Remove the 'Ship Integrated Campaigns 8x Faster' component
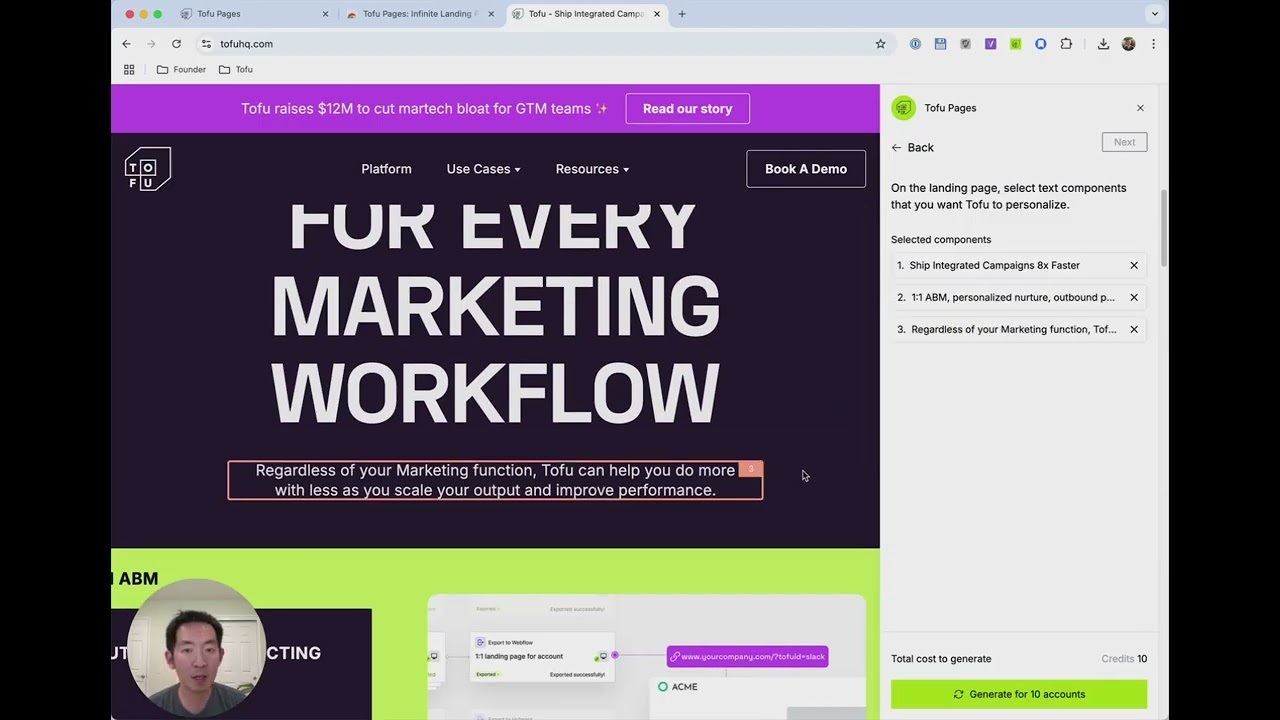This screenshot has width=1280, height=720. click(x=1134, y=265)
